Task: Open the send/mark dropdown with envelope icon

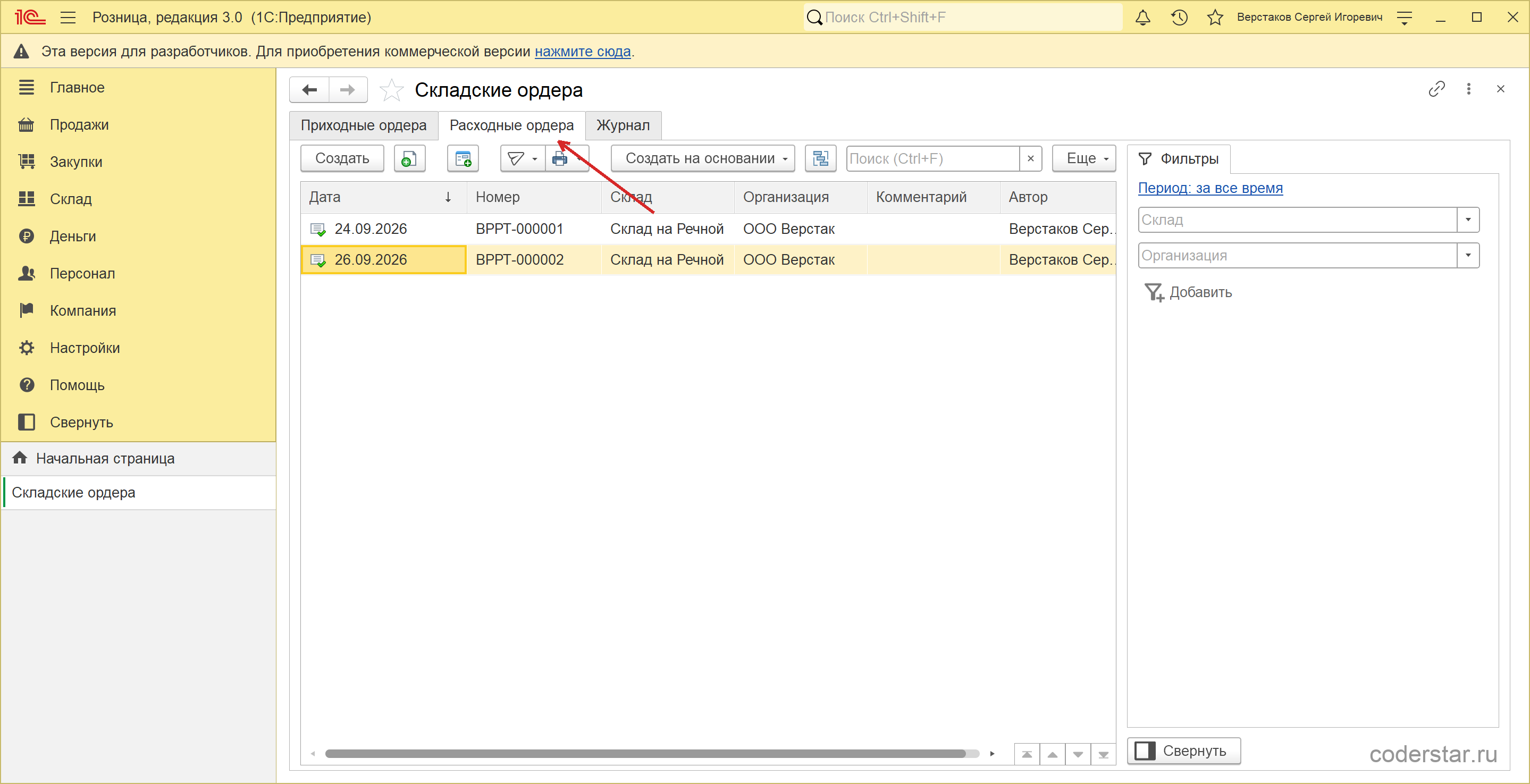Action: point(523,158)
